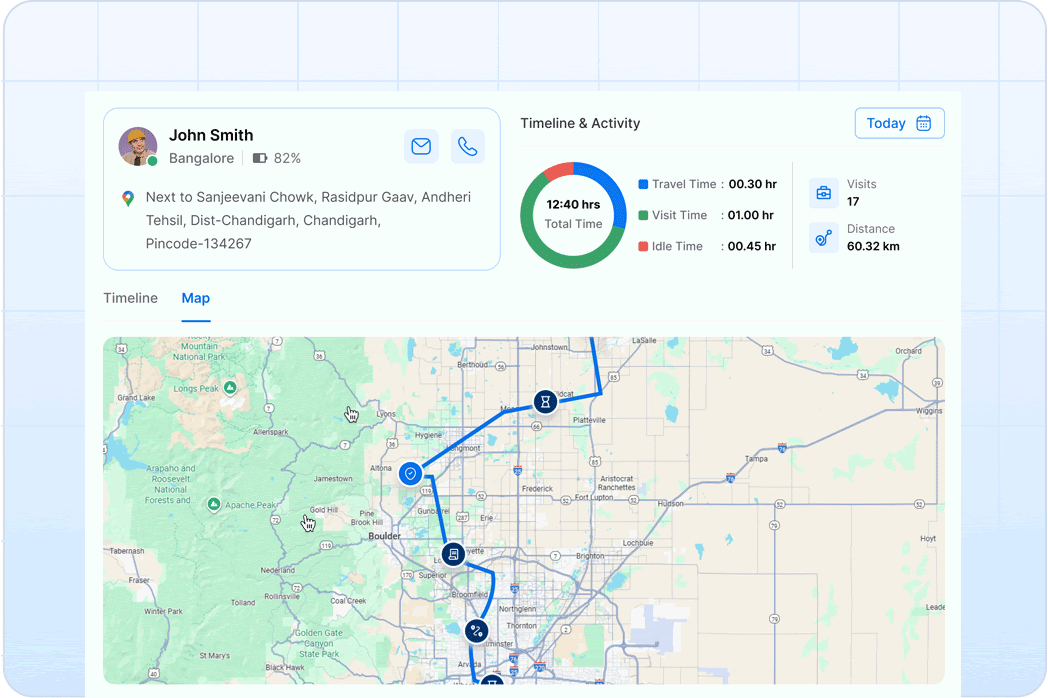
Task: Click the Brighton label on the map
Action: (x=590, y=556)
